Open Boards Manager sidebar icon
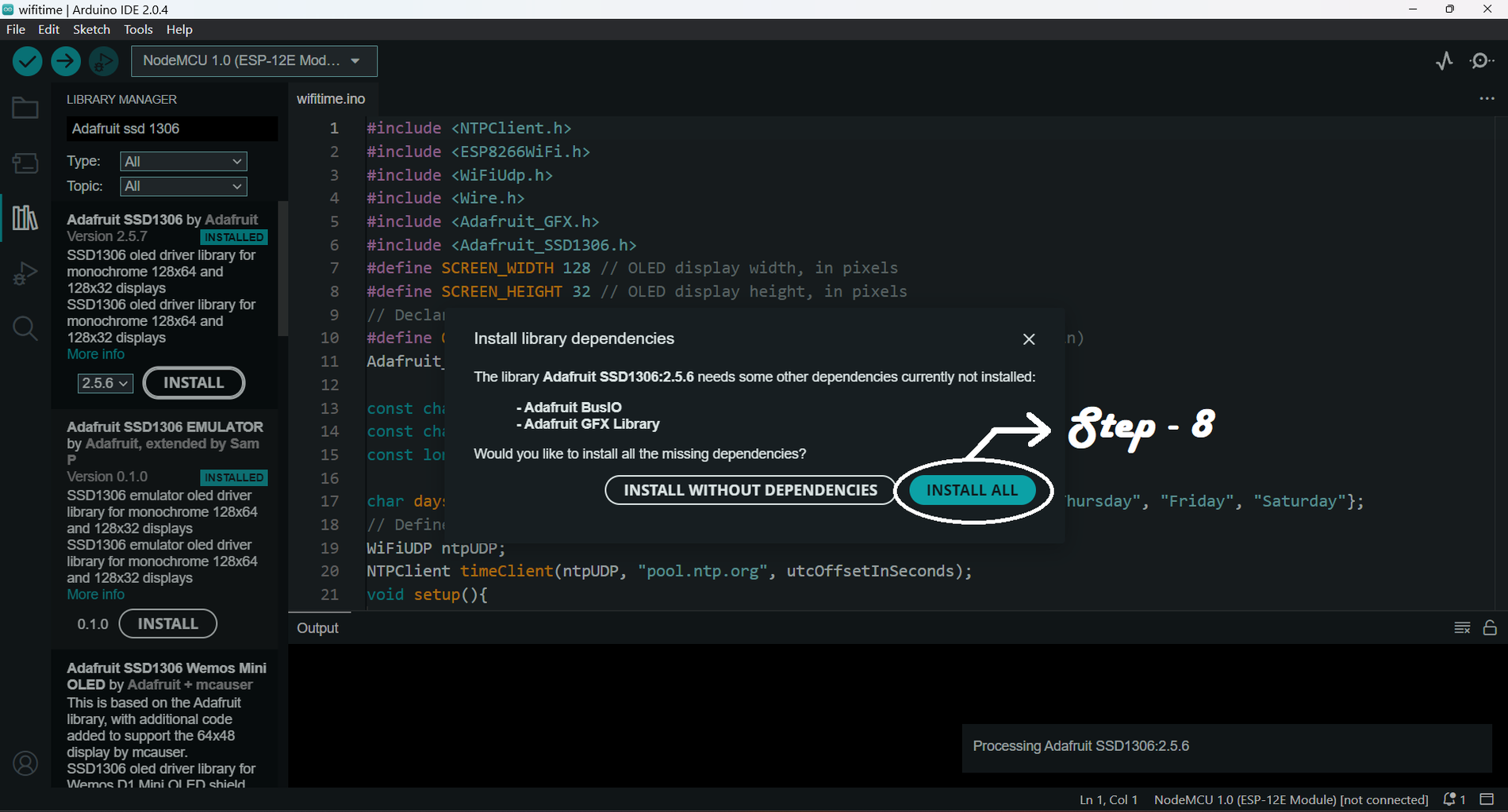The image size is (1508, 812). pyautogui.click(x=25, y=163)
